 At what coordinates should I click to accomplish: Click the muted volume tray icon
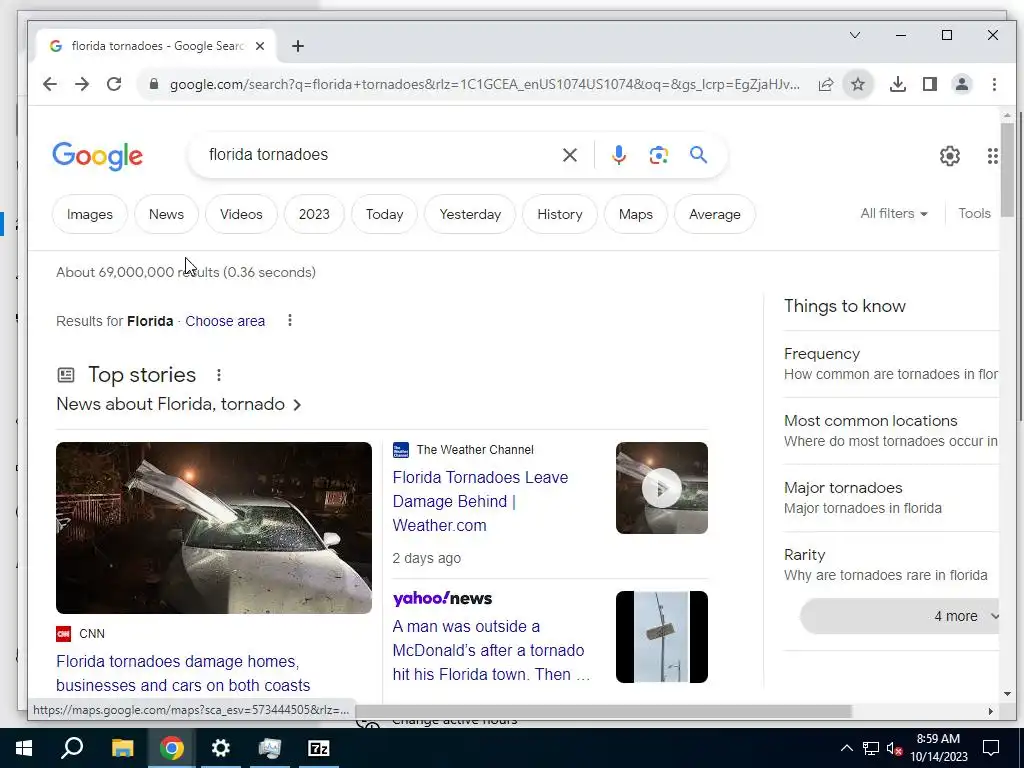click(894, 748)
